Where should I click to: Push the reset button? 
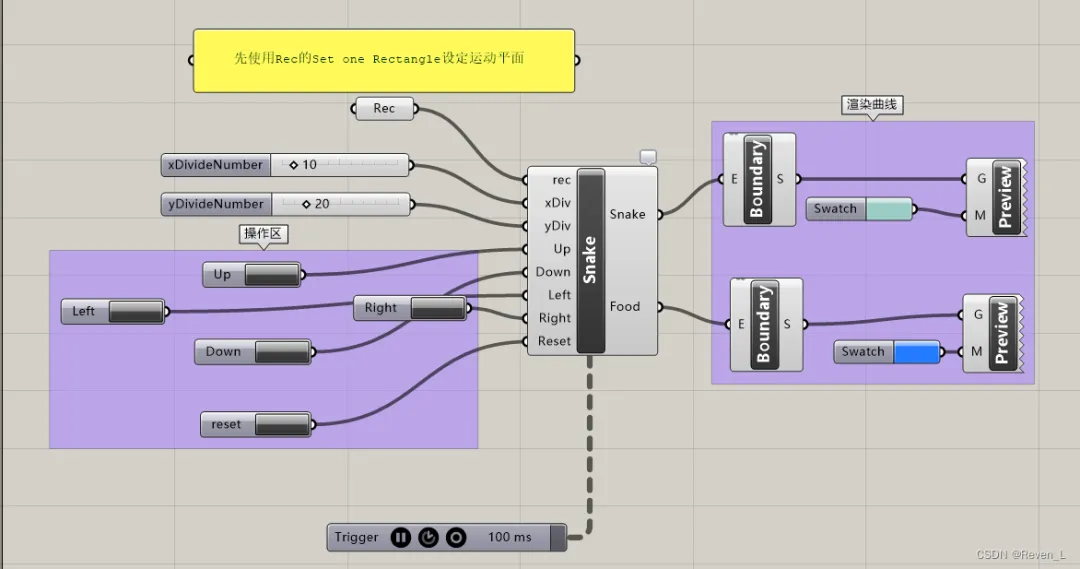282,424
